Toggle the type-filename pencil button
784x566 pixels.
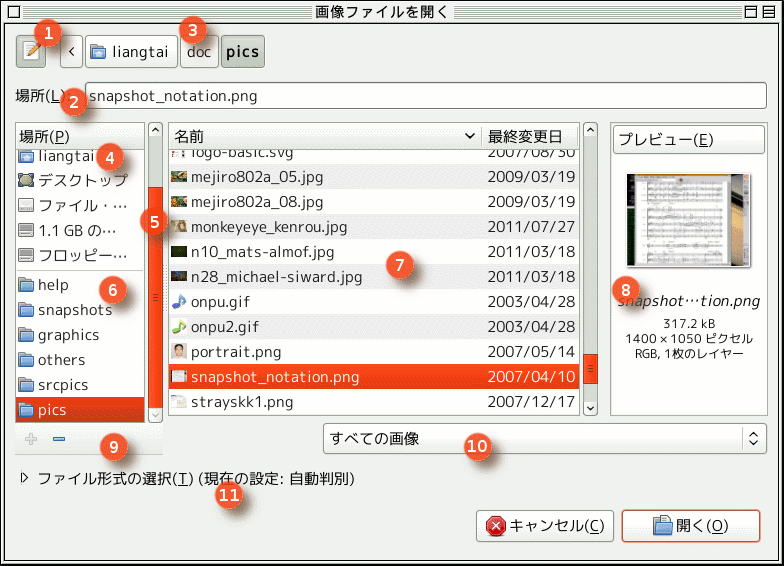point(31,52)
